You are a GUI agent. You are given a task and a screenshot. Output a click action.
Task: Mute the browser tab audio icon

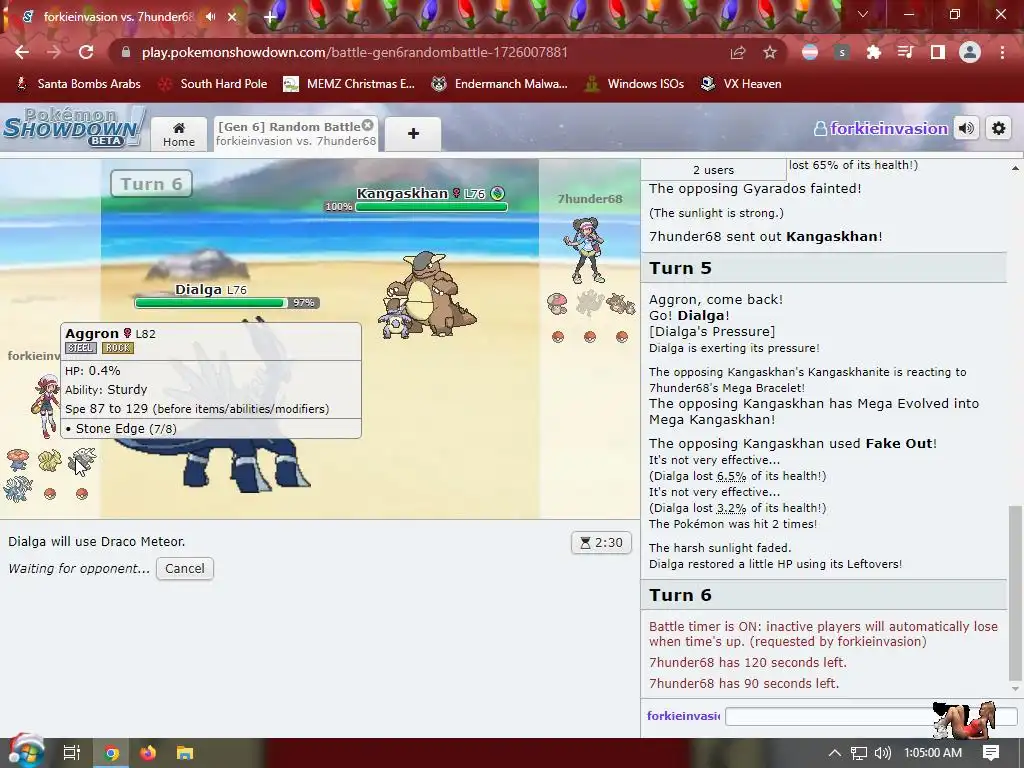[210, 17]
